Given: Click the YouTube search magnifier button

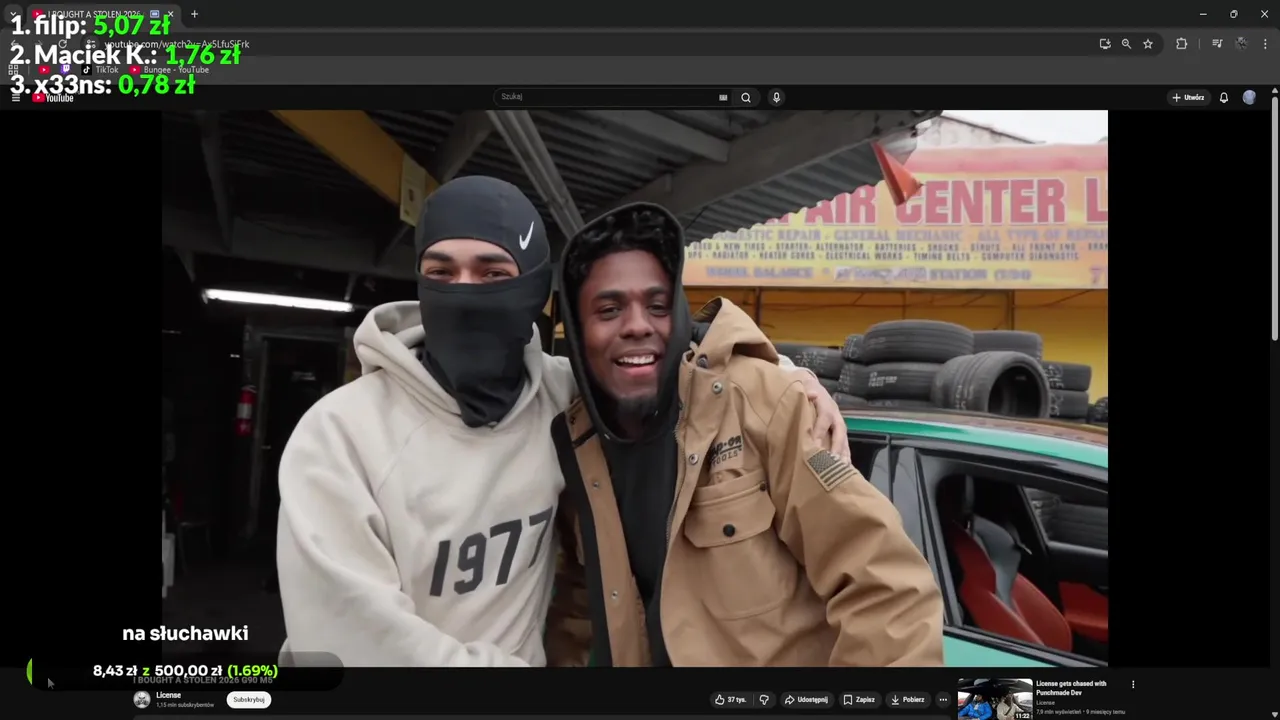Looking at the screenshot, I should point(745,97).
